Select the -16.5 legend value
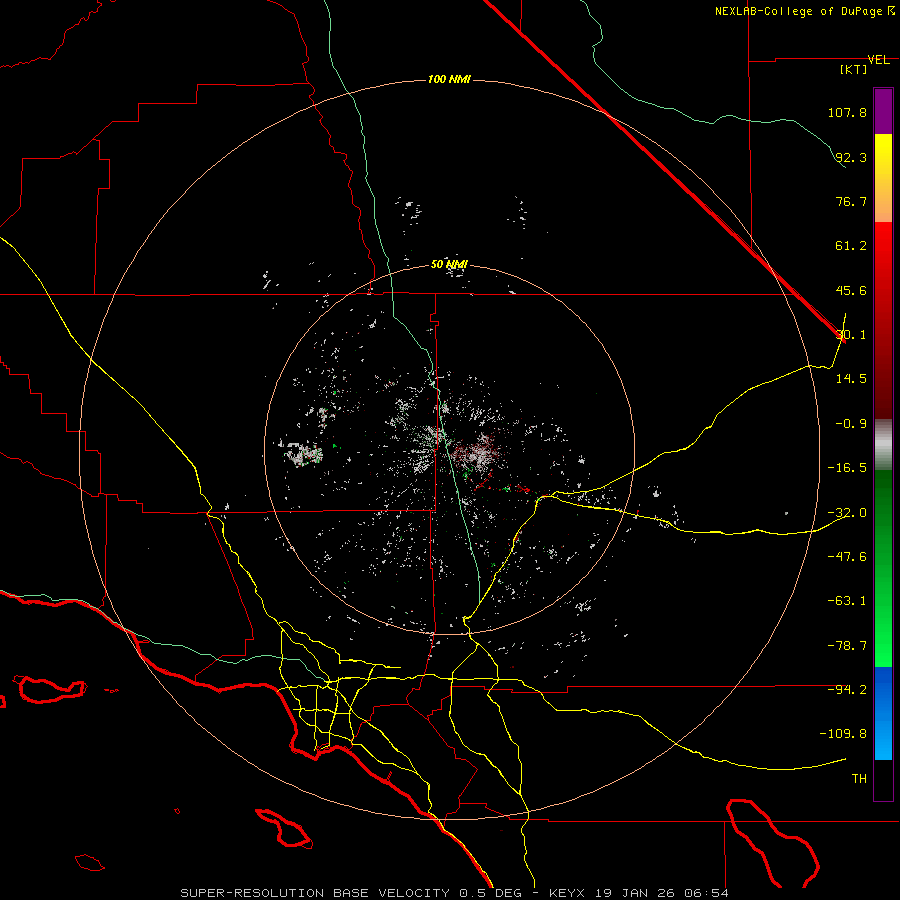 coord(847,468)
